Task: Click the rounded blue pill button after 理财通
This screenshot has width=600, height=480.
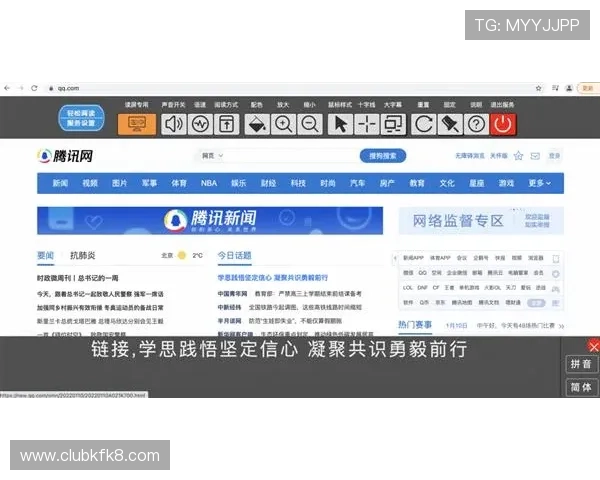Action: pos(536,303)
